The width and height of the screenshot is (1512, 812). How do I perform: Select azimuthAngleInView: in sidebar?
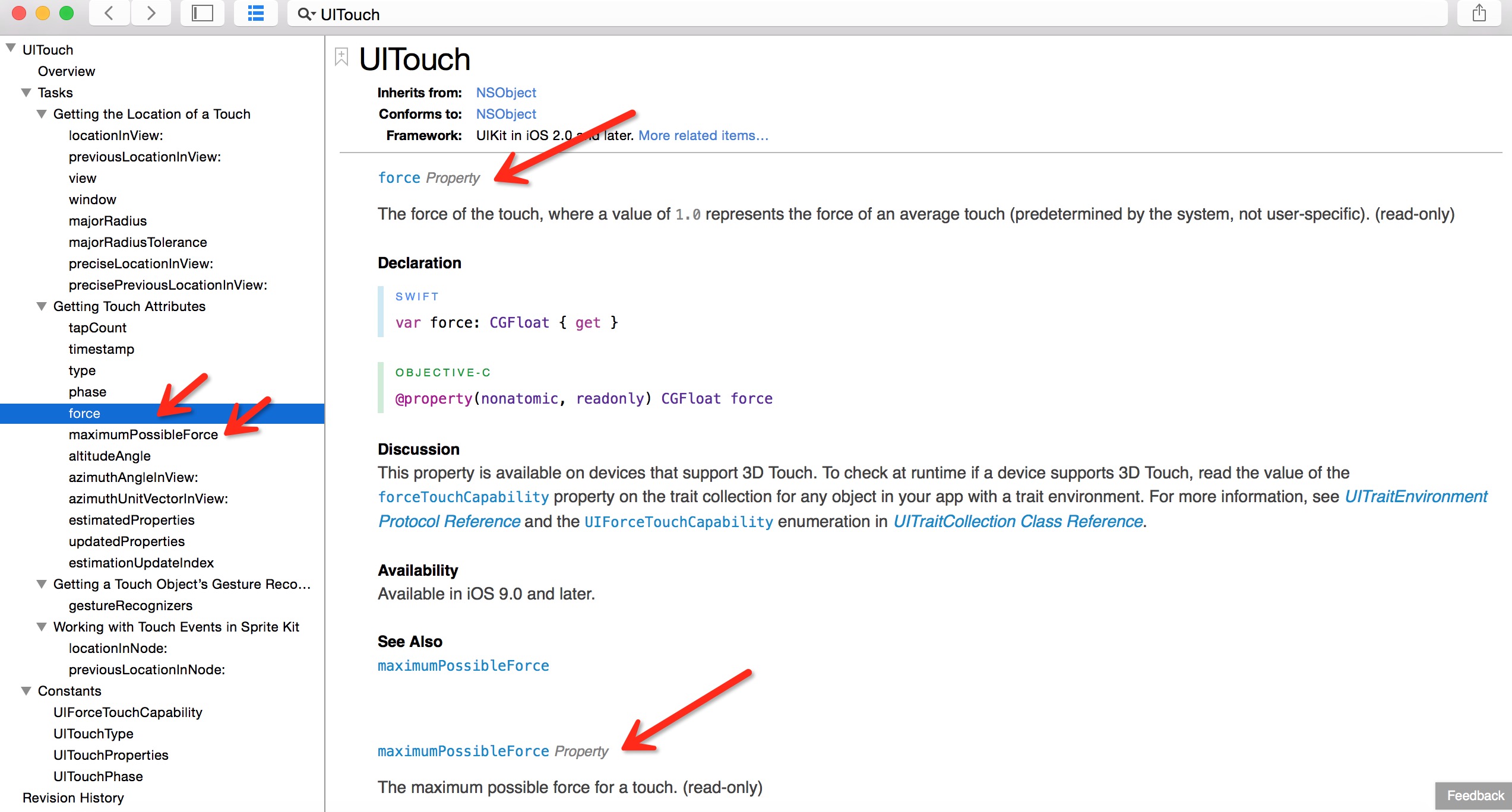(x=134, y=477)
